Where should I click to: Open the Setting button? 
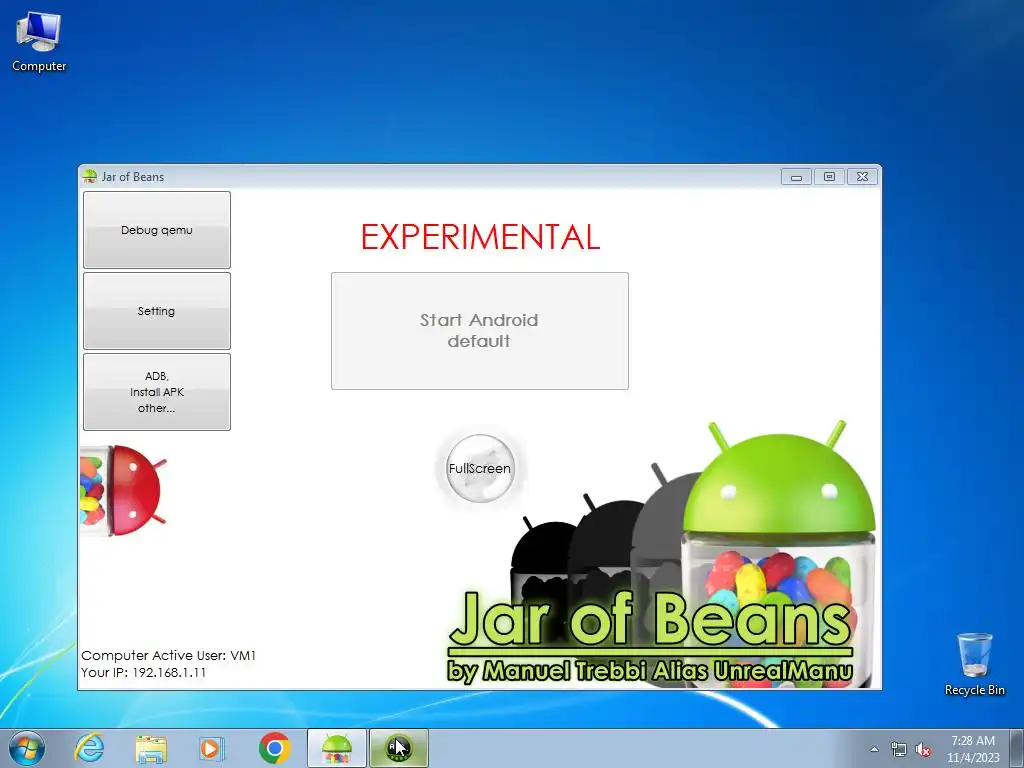157,311
